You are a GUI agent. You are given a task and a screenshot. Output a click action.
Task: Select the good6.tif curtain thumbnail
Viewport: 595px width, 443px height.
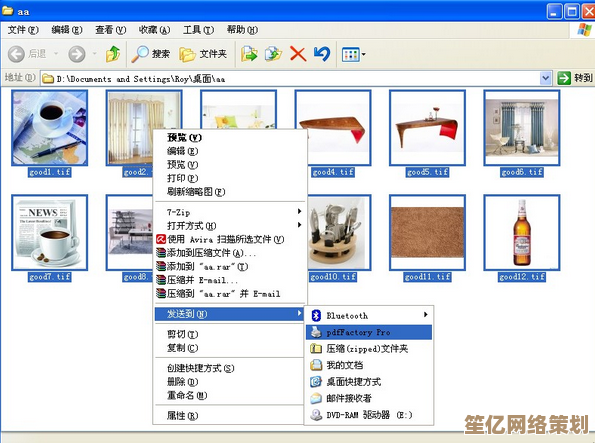click(522, 128)
